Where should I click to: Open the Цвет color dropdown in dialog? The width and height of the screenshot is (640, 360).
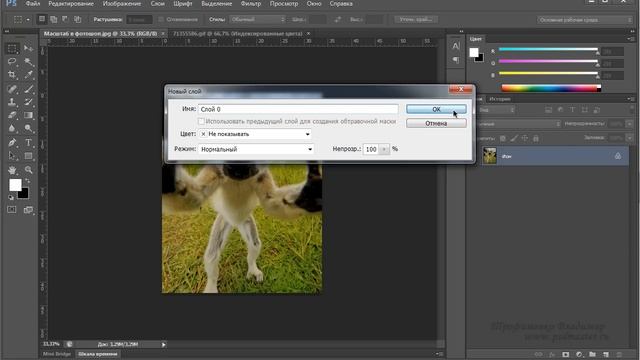pyautogui.click(x=256, y=134)
